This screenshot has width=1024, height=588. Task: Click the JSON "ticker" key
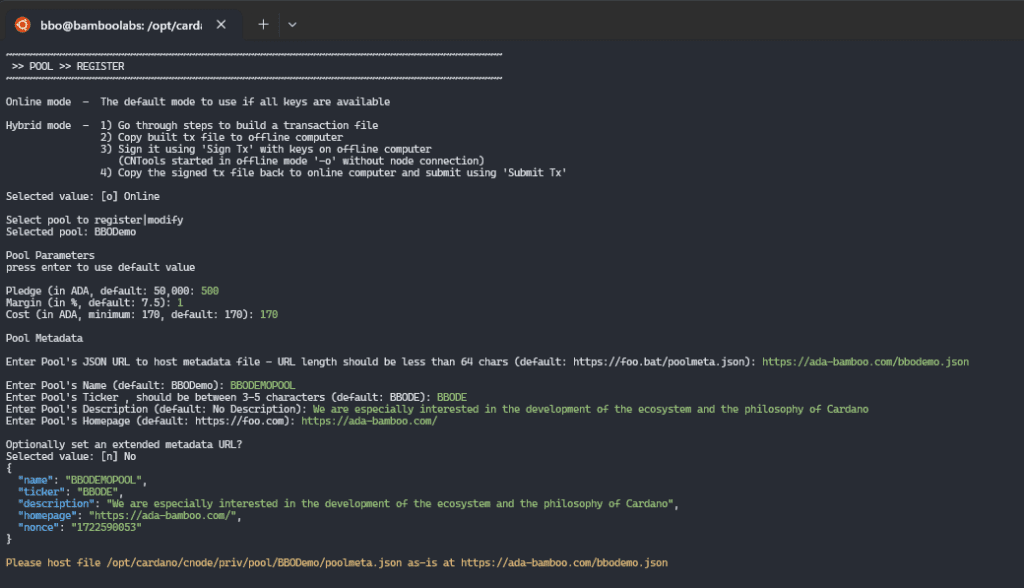pos(41,492)
